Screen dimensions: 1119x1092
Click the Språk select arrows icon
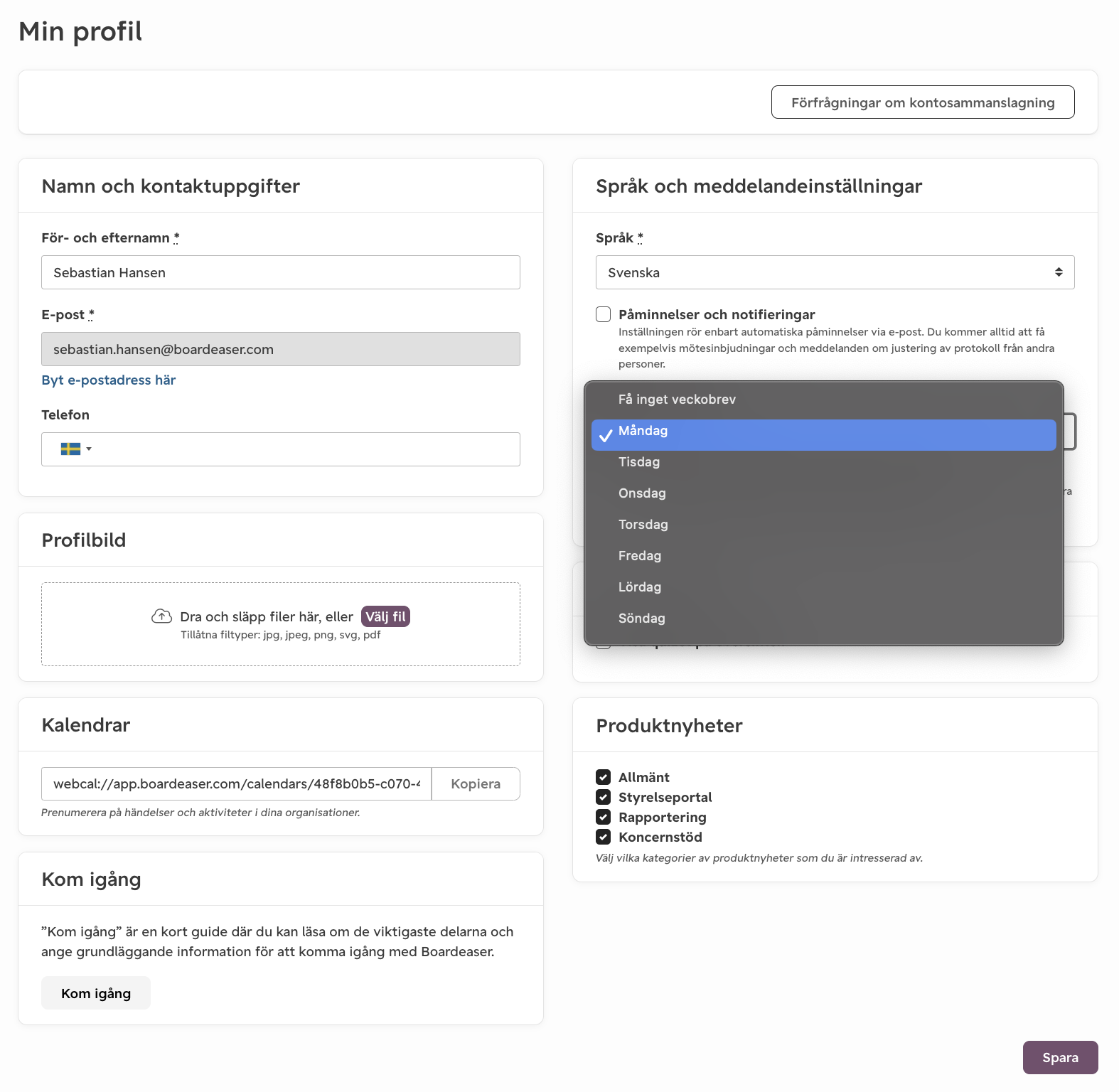(1059, 272)
